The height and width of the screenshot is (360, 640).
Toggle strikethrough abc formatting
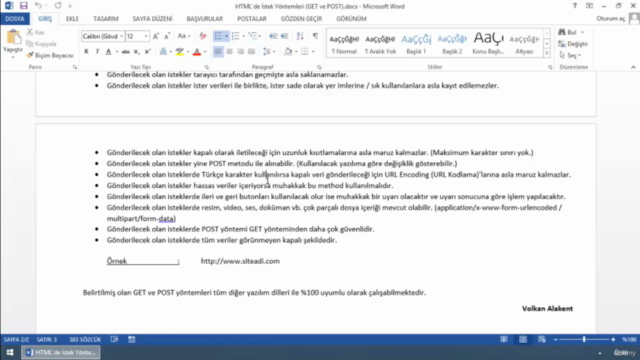(126, 52)
